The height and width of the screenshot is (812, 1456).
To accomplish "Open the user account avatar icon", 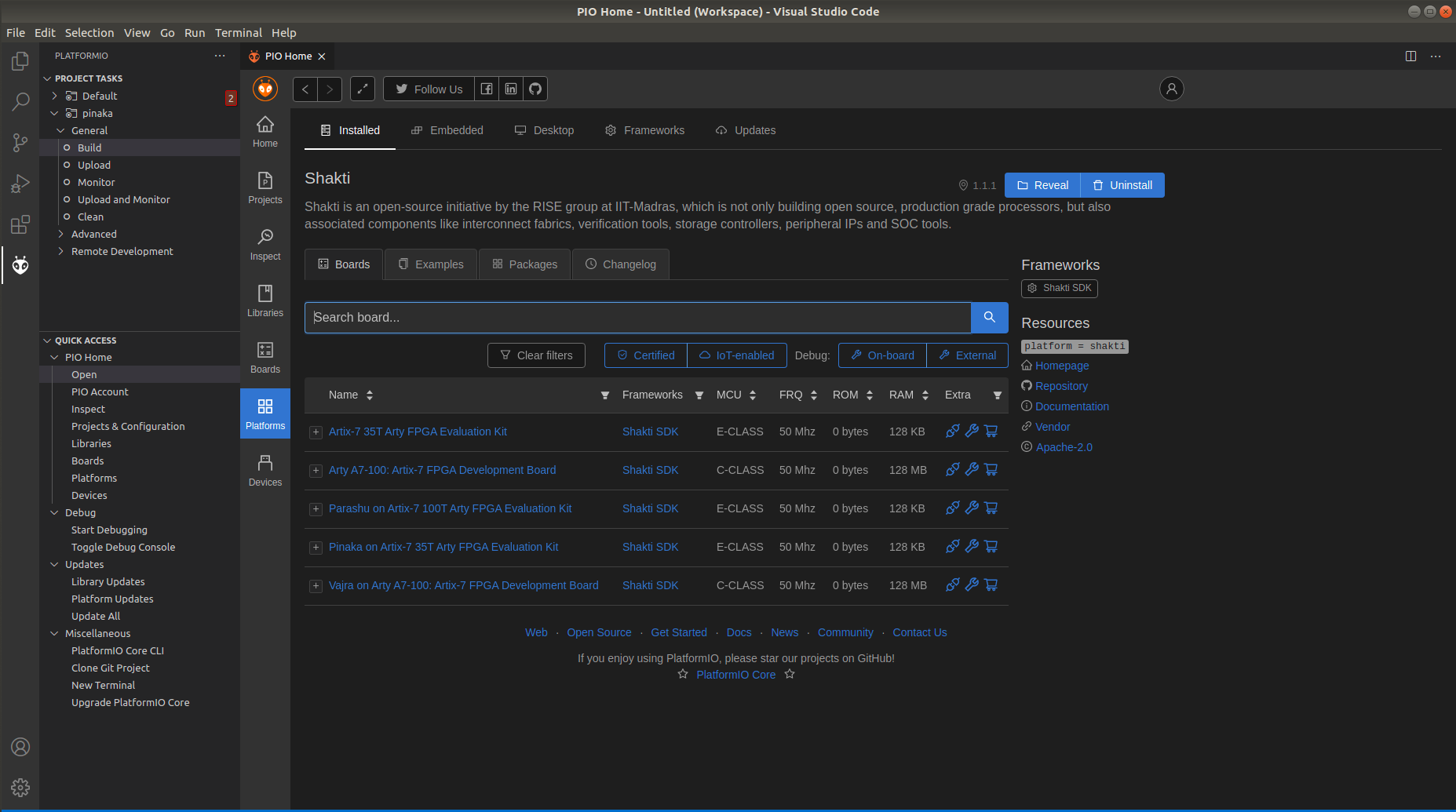I will click(x=1172, y=89).
